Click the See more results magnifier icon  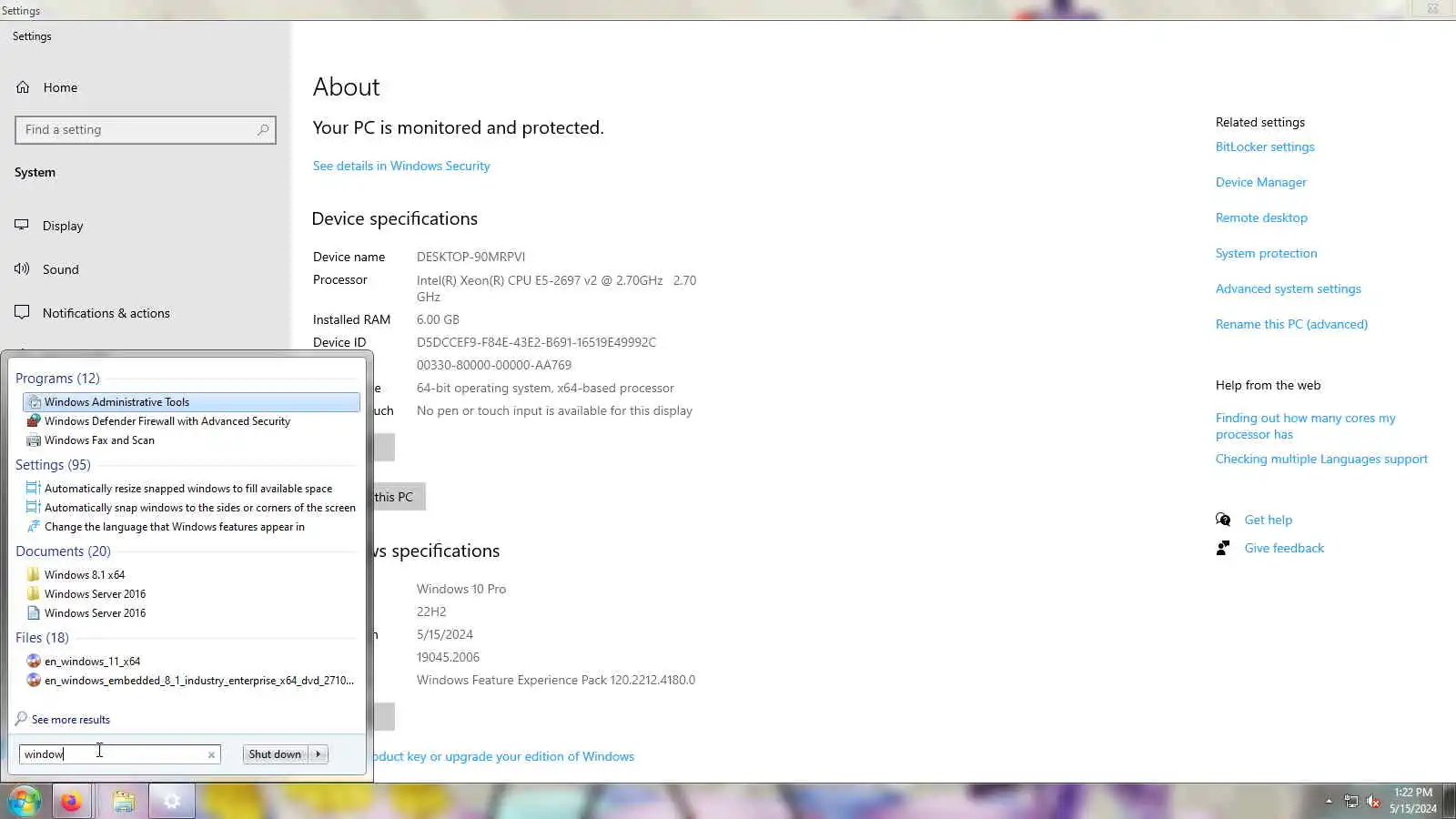pos(21,719)
